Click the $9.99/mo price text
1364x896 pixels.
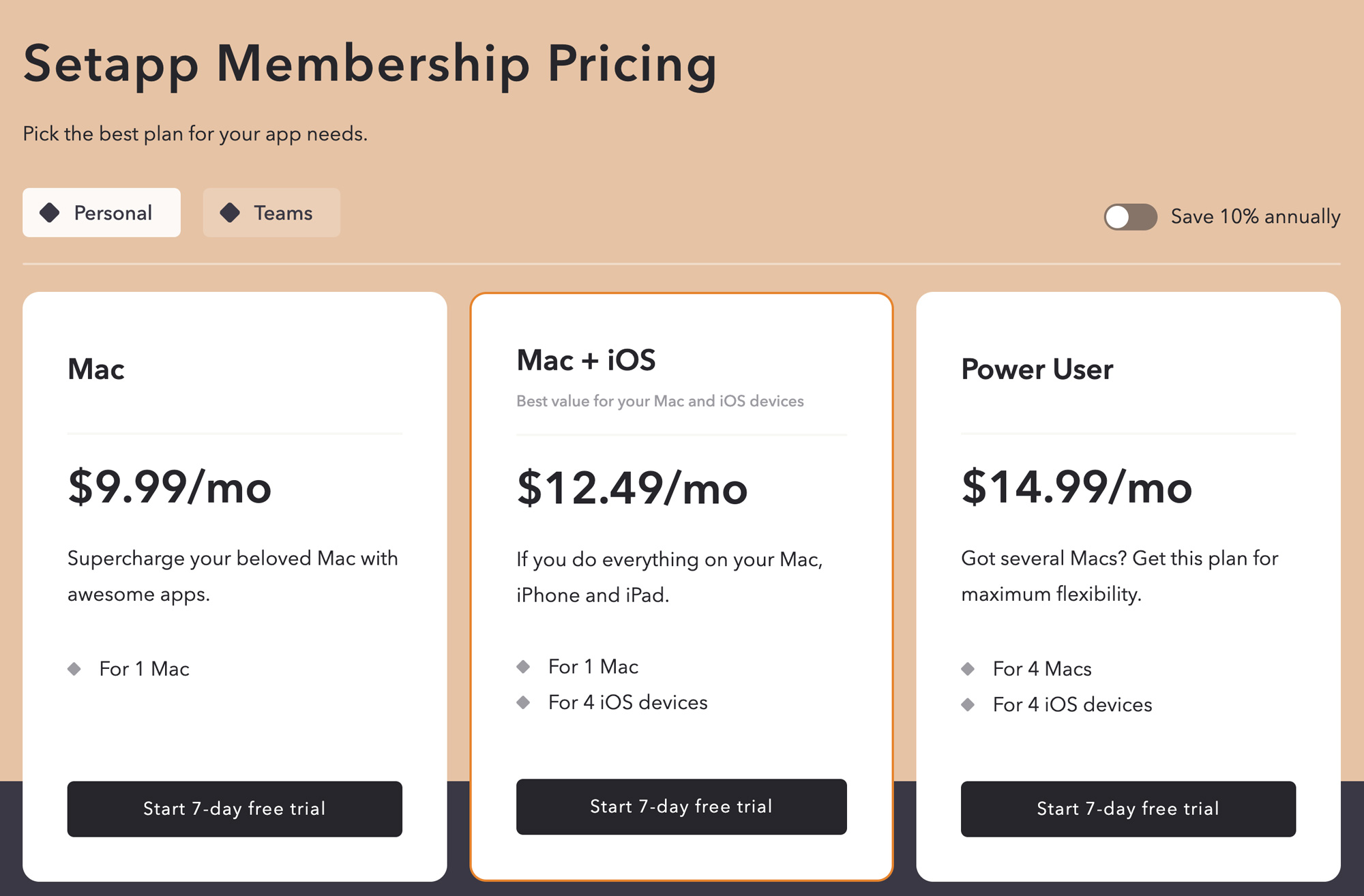pos(170,487)
